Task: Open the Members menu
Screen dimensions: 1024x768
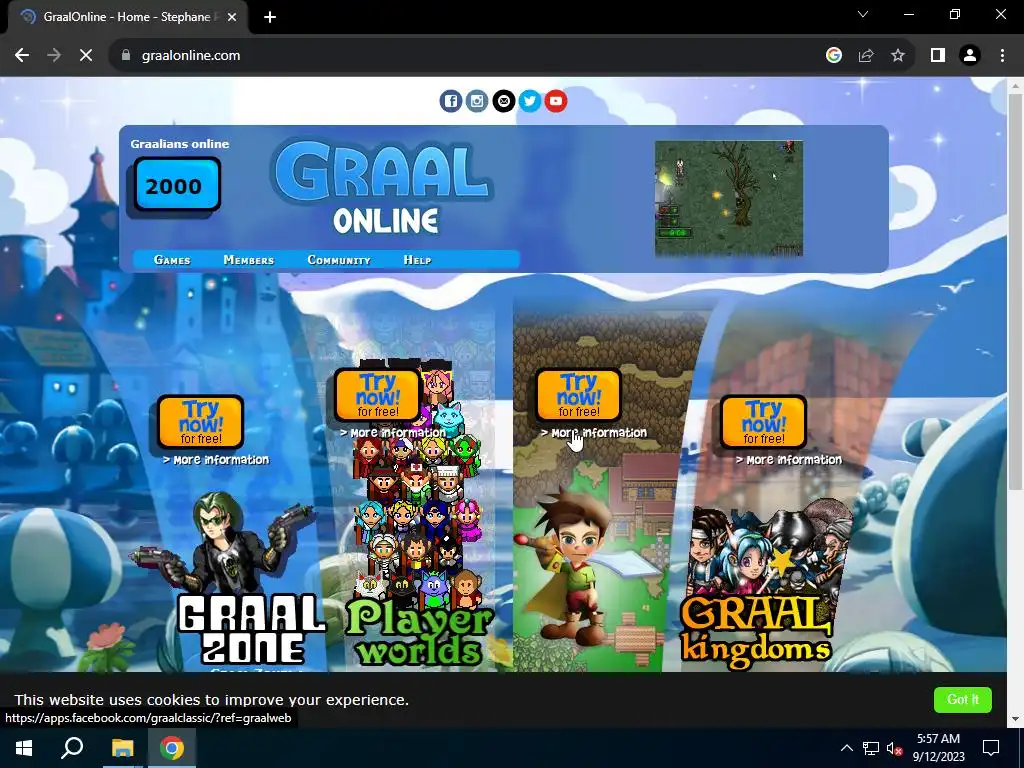Action: point(249,260)
